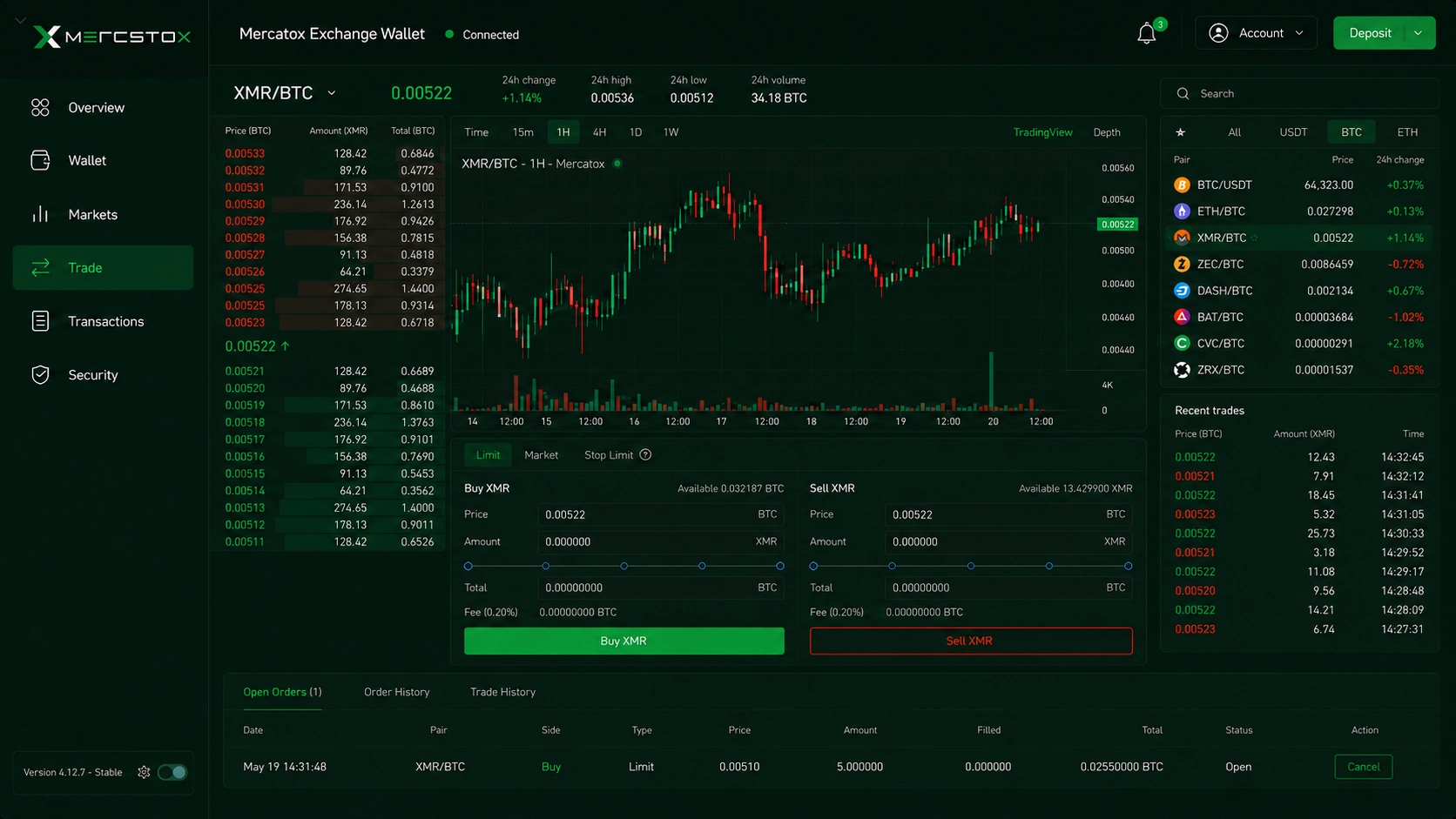Click the ZEC/BTC coin icon
The width and height of the screenshot is (1456, 819).
(1182, 264)
